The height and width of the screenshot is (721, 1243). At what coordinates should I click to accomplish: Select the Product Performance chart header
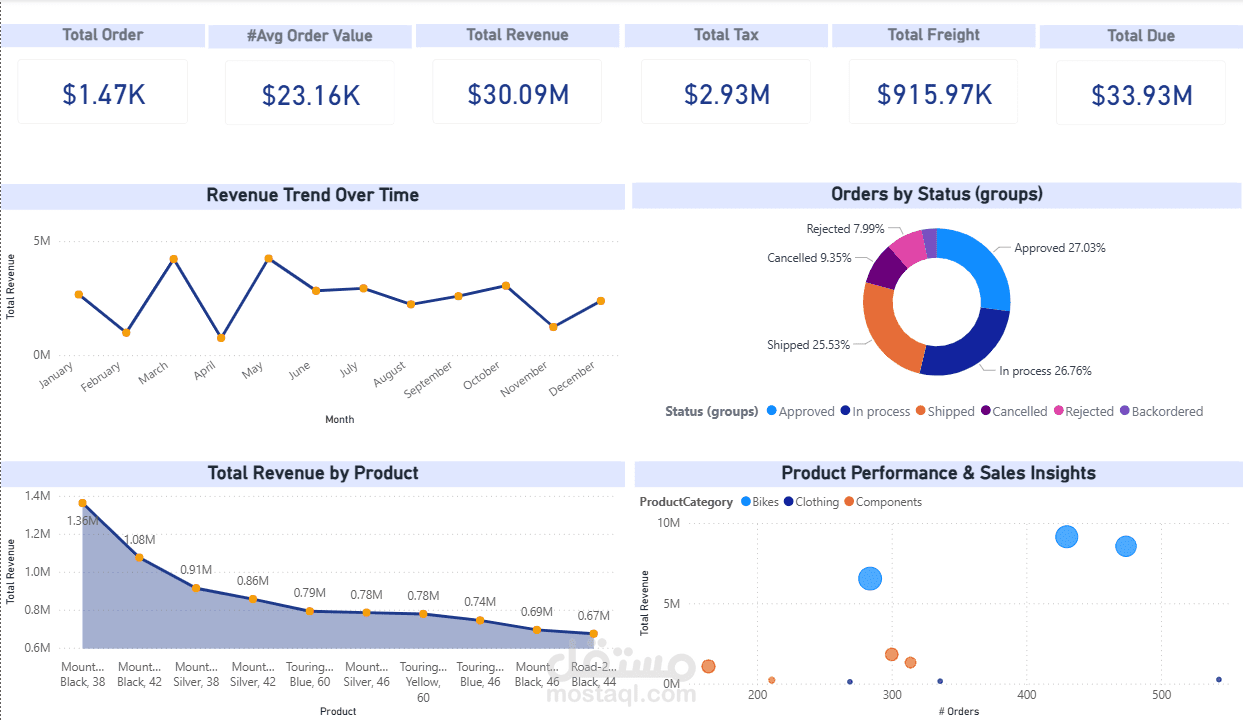(x=938, y=473)
